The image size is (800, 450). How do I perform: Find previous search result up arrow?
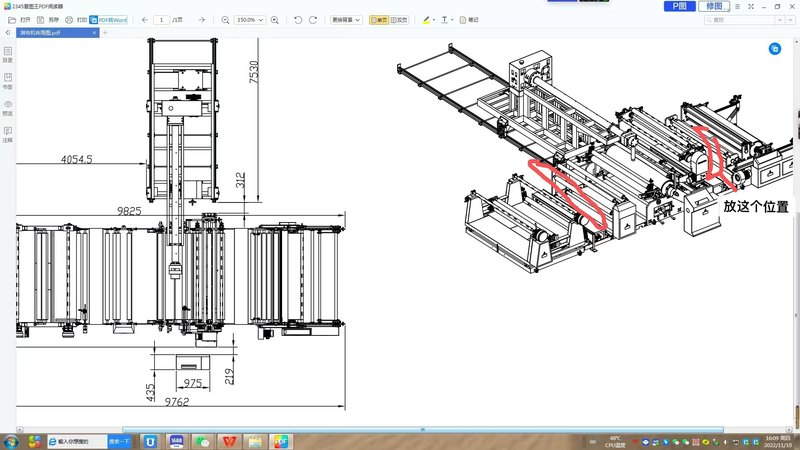point(780,20)
